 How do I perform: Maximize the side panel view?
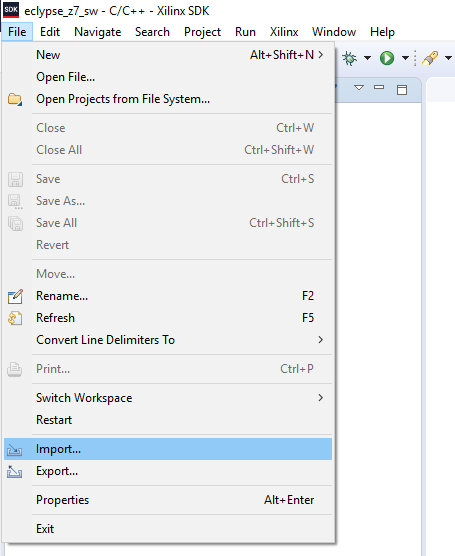click(402, 89)
